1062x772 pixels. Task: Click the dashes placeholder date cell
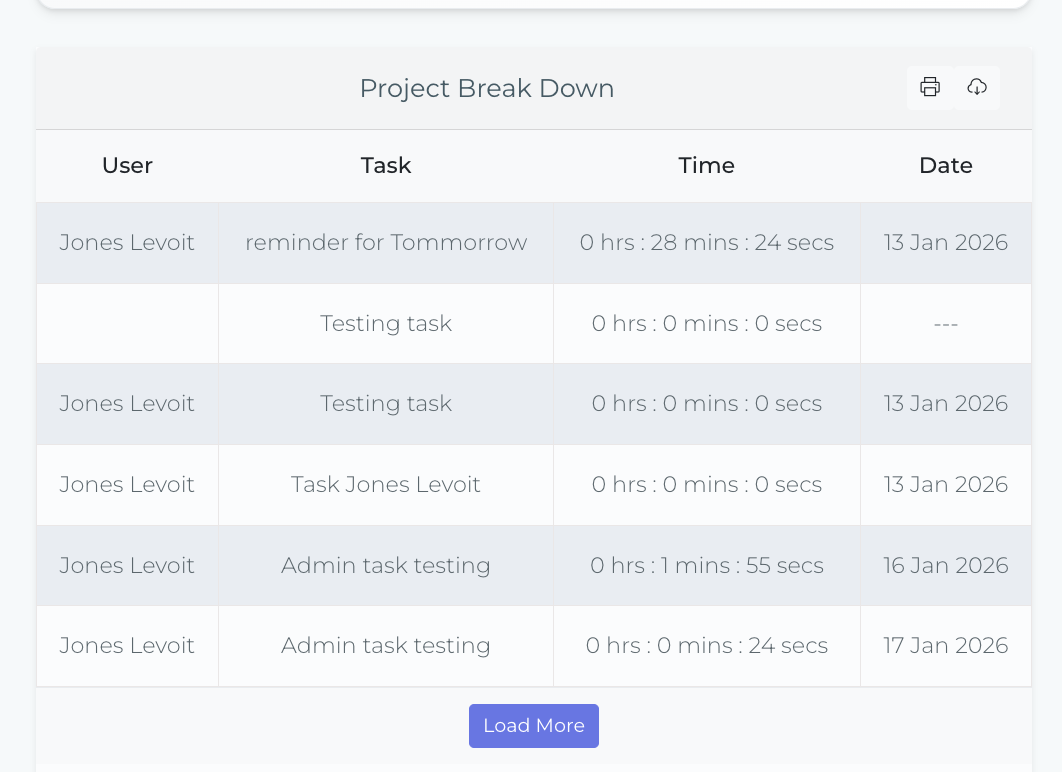[x=945, y=324]
